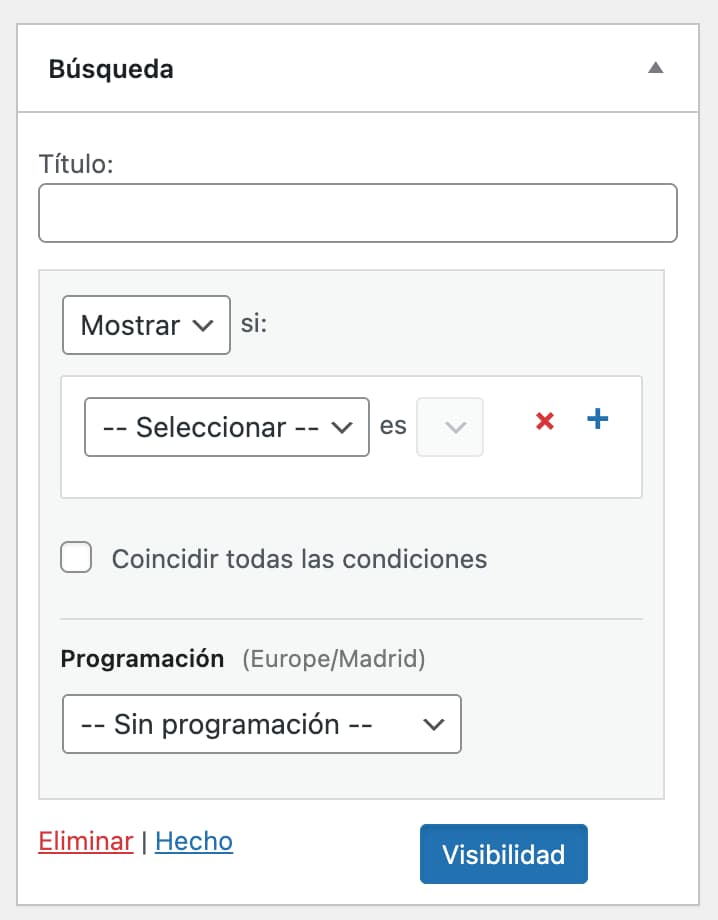The image size is (718, 920).
Task: Click the Coincidir todas las condiciones checkbox
Action: [x=75, y=558]
